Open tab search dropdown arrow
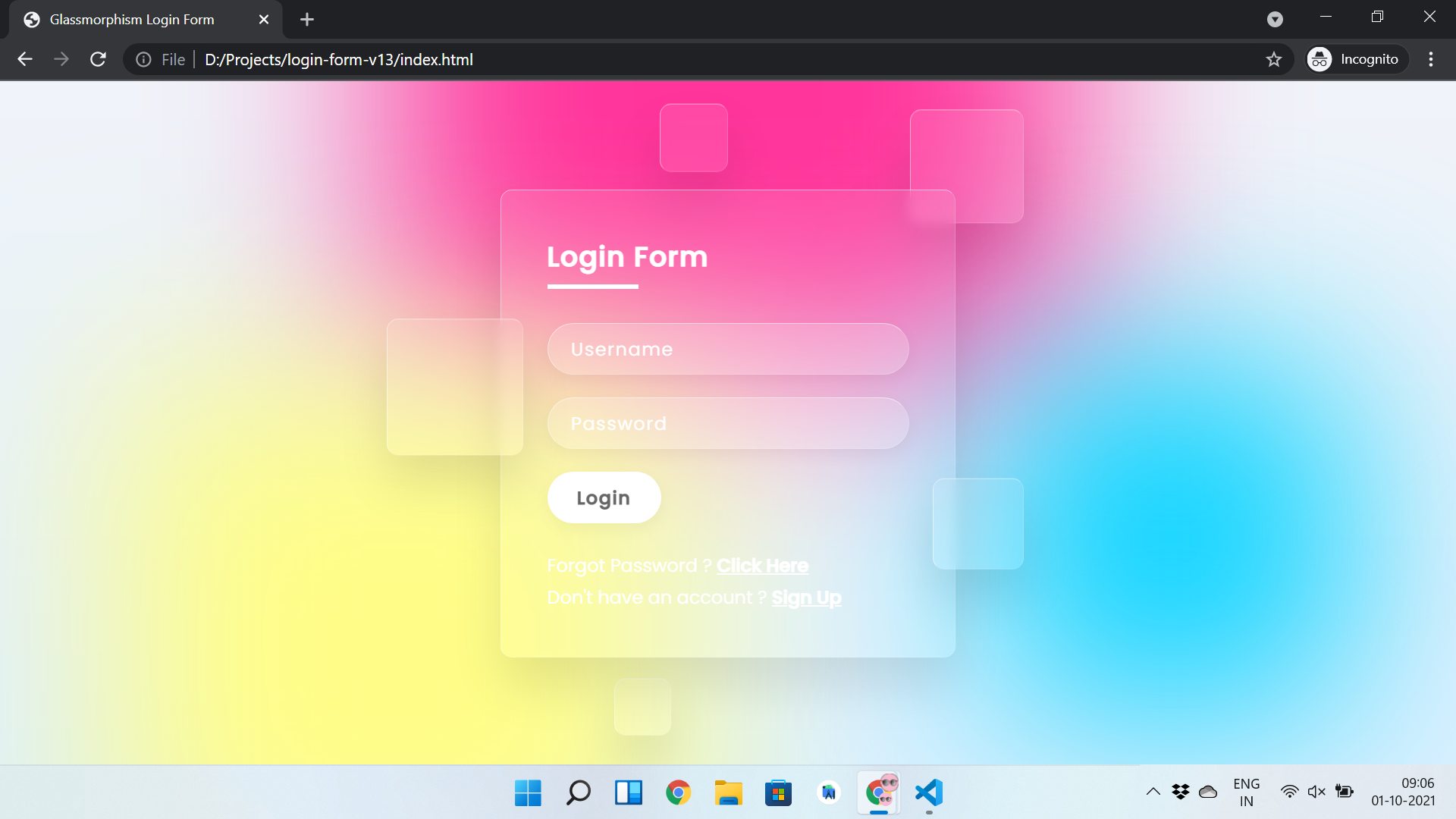The width and height of the screenshot is (1456, 819). click(x=1275, y=20)
